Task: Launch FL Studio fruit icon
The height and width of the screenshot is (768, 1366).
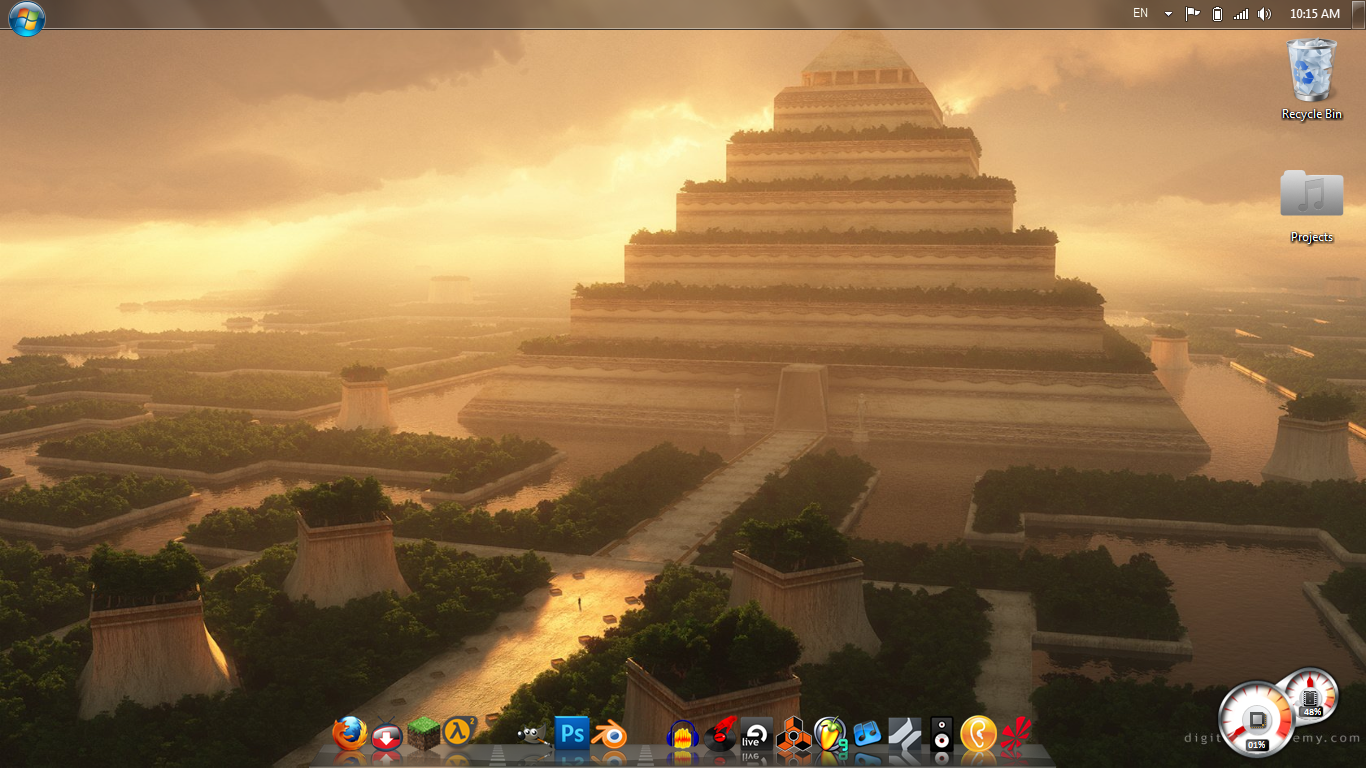Action: (830, 735)
